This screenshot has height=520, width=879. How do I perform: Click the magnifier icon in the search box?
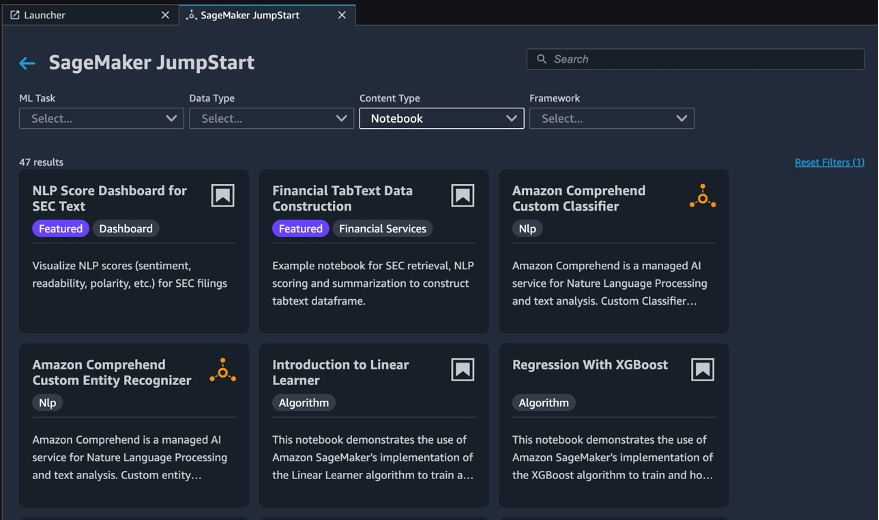click(x=542, y=59)
